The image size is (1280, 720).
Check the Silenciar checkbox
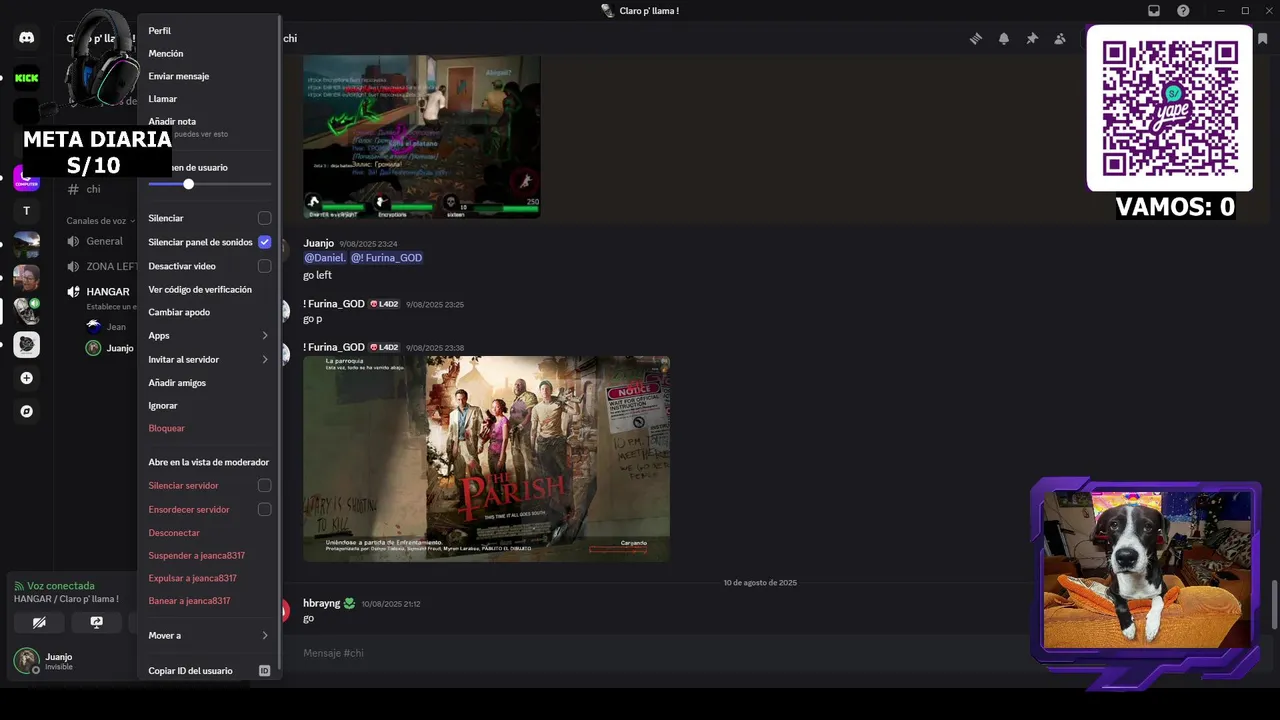(264, 218)
